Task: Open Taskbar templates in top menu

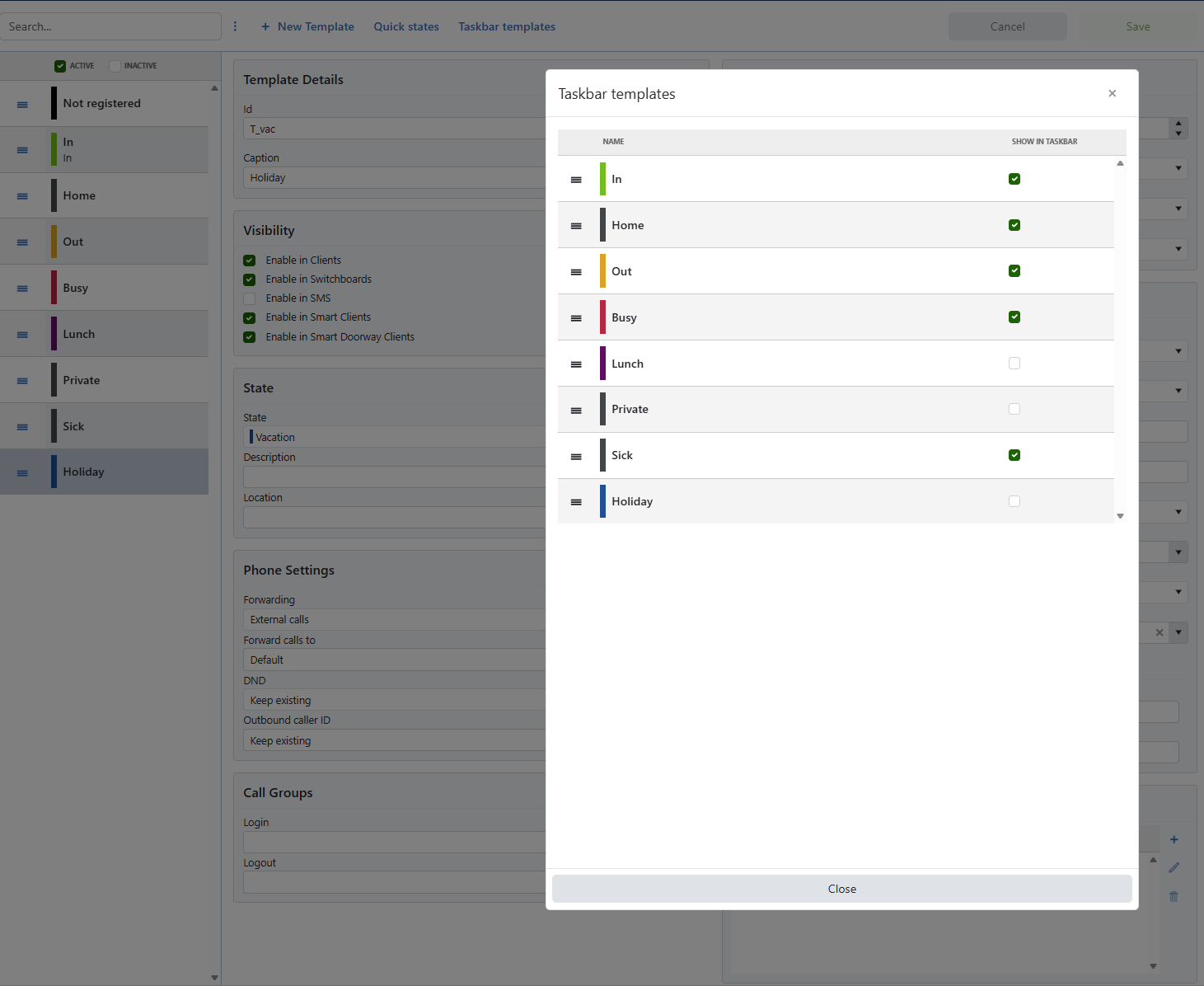Action: point(507,26)
